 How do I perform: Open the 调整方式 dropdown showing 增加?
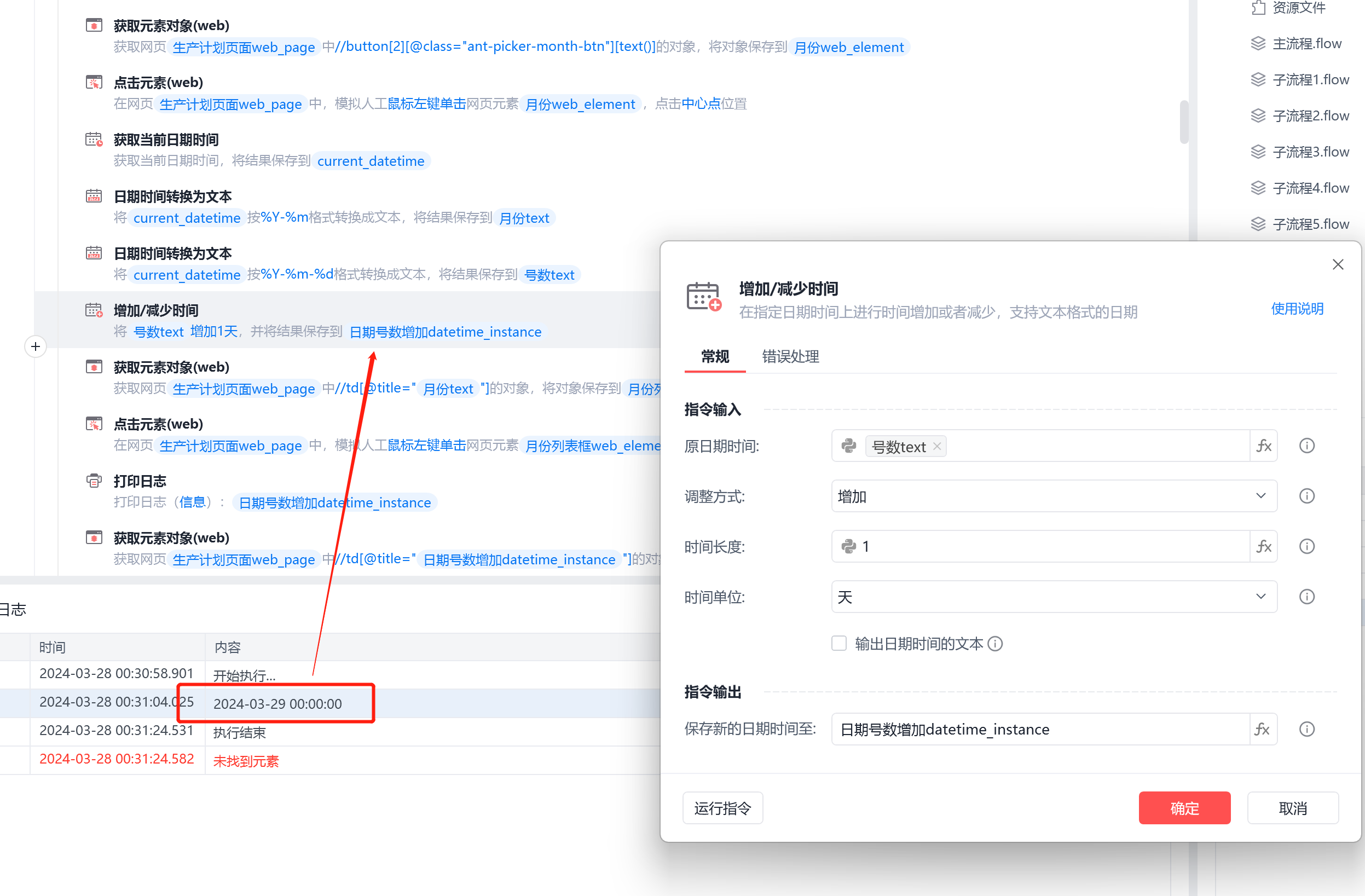(1053, 496)
